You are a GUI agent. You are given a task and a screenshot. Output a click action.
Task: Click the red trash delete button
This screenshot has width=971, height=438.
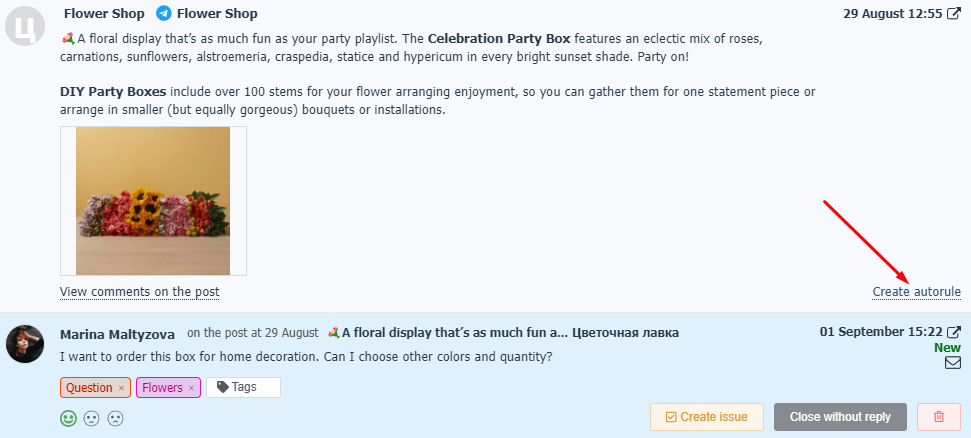(939, 417)
